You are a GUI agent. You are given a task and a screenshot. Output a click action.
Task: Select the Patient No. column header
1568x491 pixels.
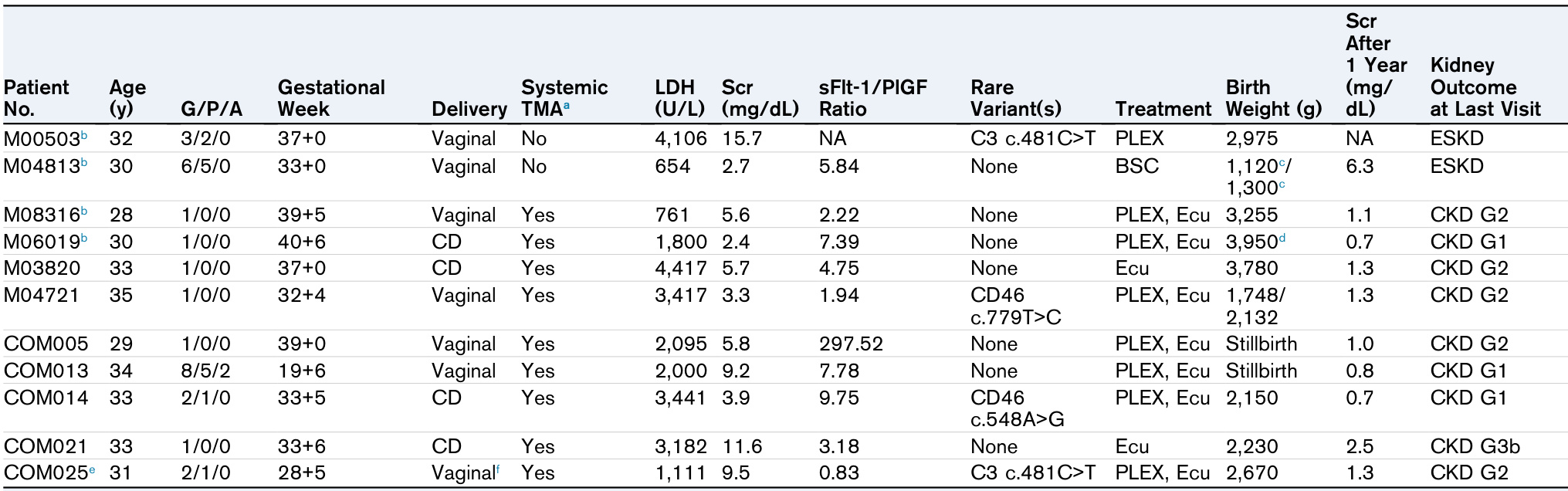point(36,98)
